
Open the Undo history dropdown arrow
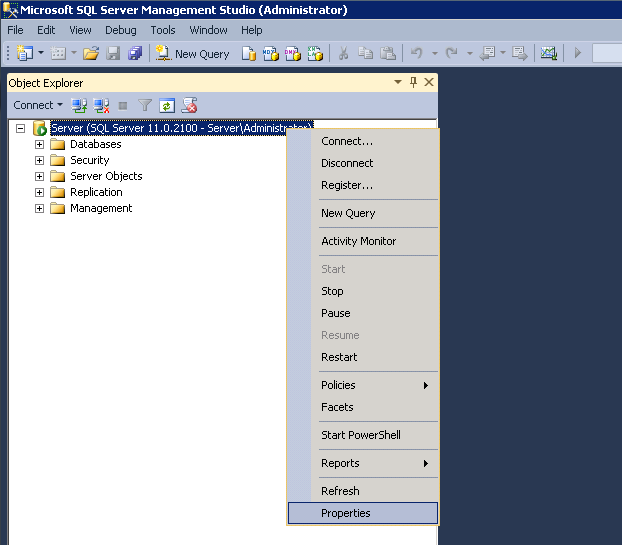(x=435, y=53)
